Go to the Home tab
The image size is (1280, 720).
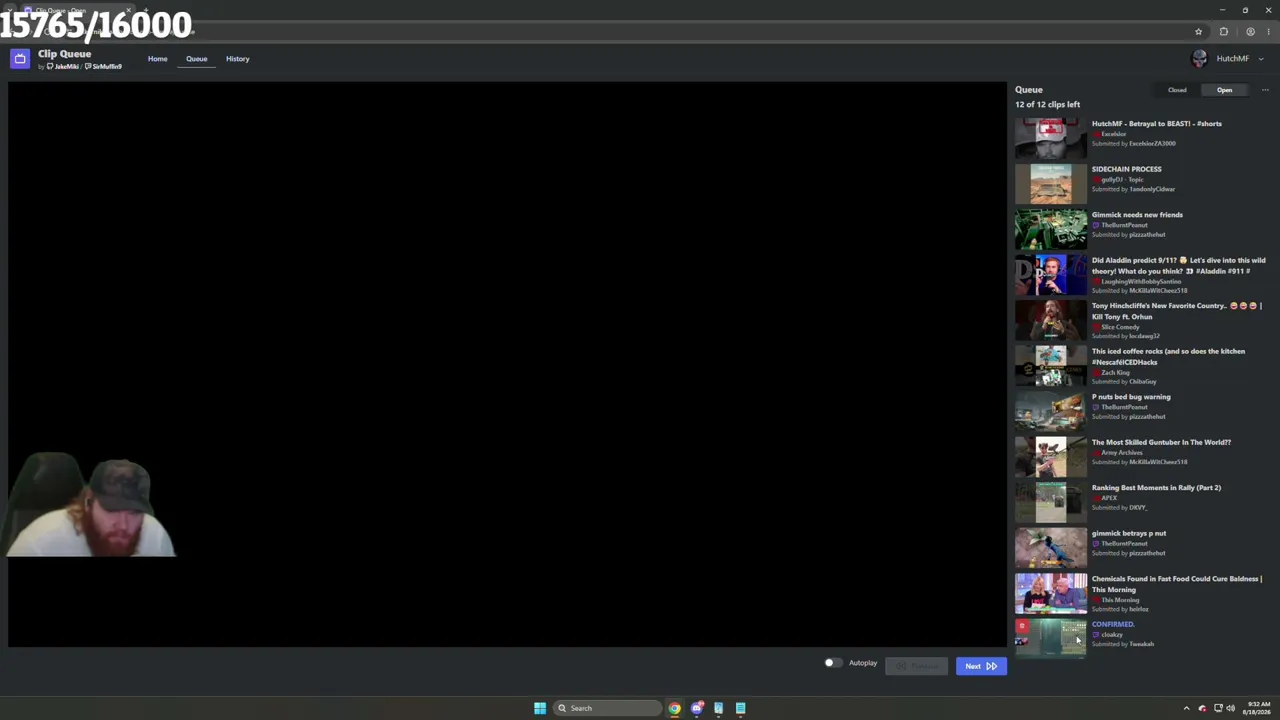[158, 59]
